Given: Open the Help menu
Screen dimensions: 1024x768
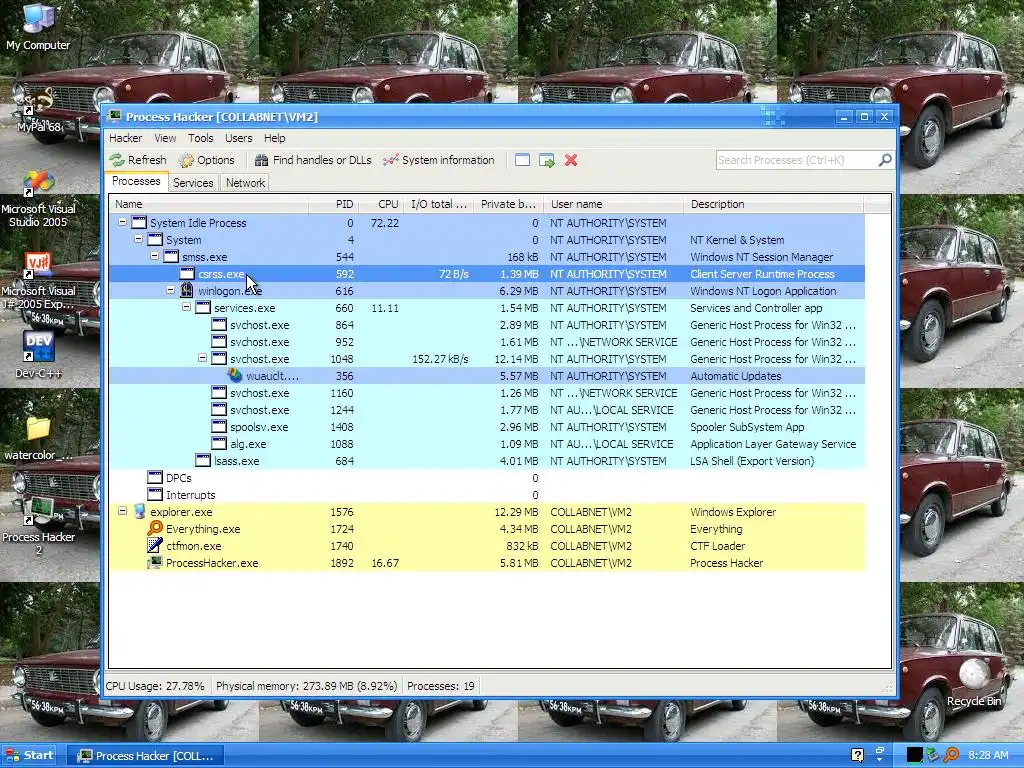Looking at the screenshot, I should 274,138.
